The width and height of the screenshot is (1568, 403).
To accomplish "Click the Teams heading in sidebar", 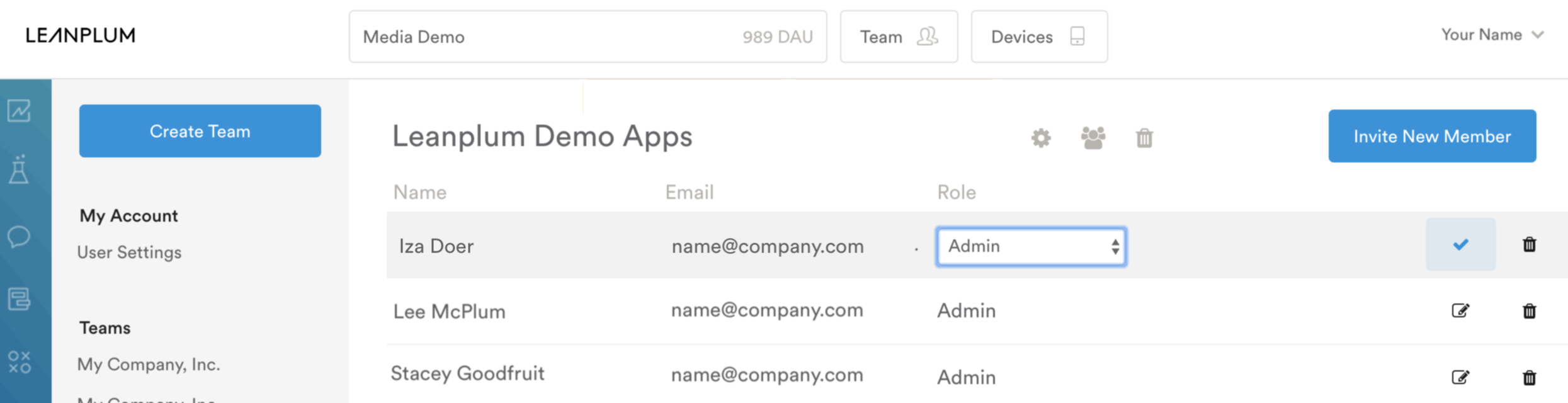I will point(105,328).
